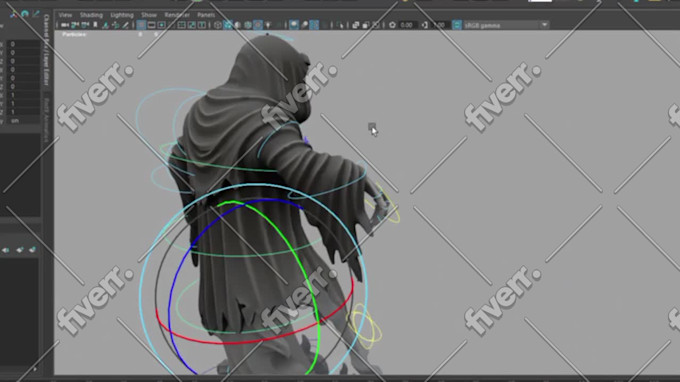Click the Exposure reset icon
Viewport: 680px width, 382px height.
pos(392,25)
